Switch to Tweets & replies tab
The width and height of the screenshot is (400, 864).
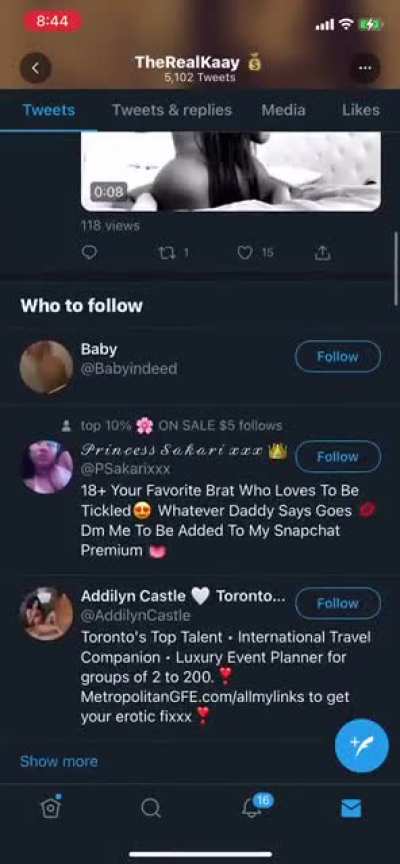click(x=172, y=110)
